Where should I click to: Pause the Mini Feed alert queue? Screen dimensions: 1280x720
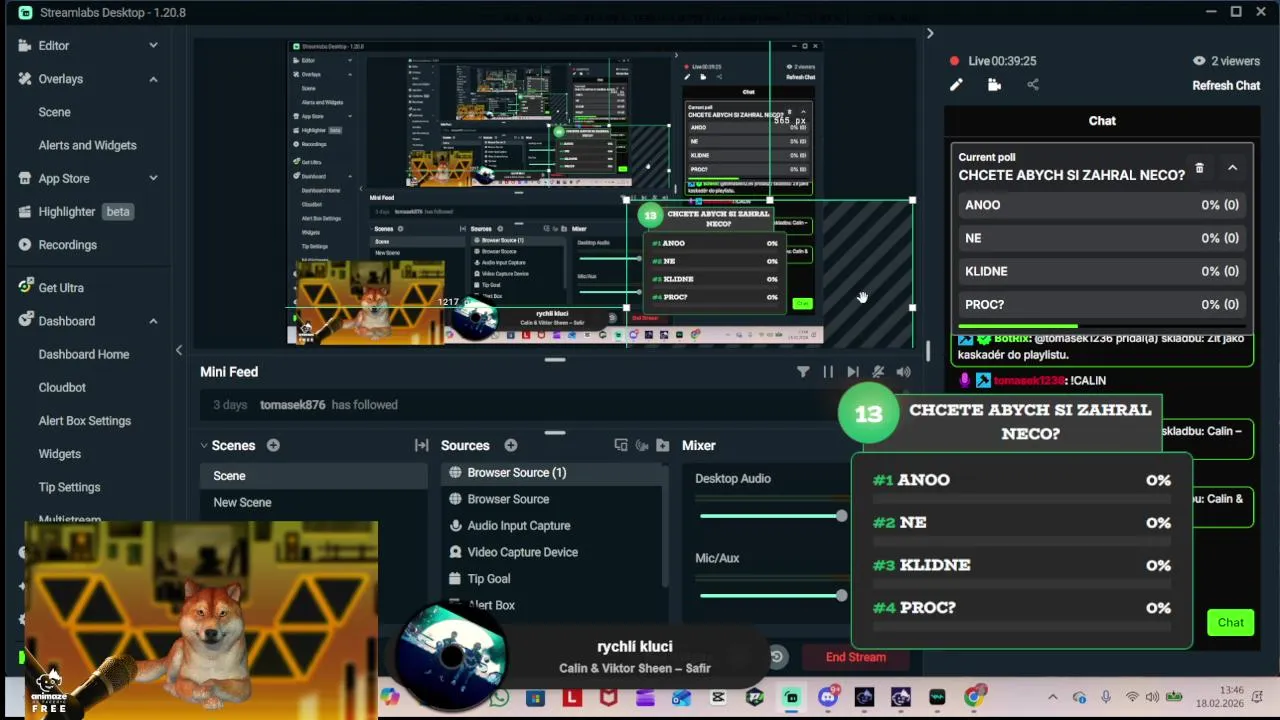tap(828, 372)
